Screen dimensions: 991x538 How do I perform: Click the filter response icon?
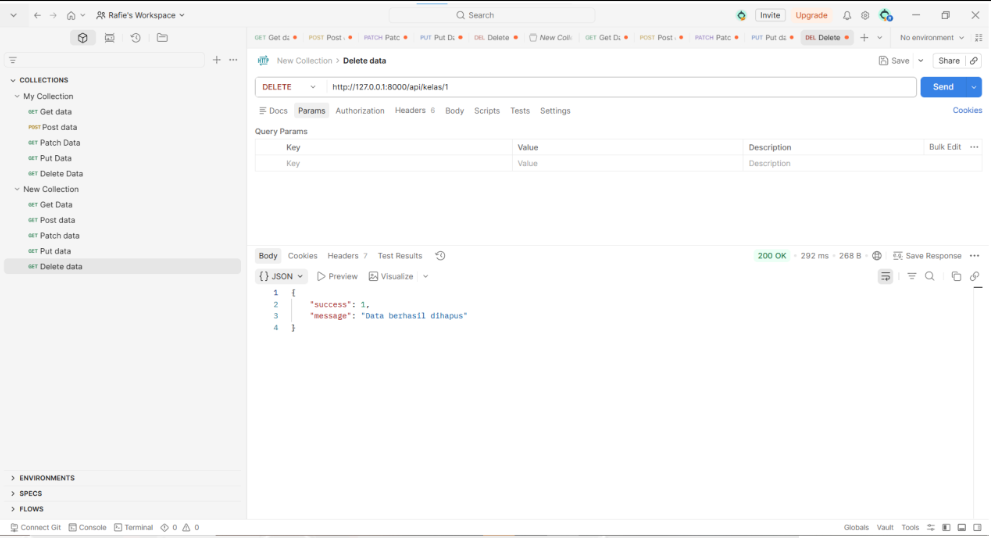pos(912,276)
